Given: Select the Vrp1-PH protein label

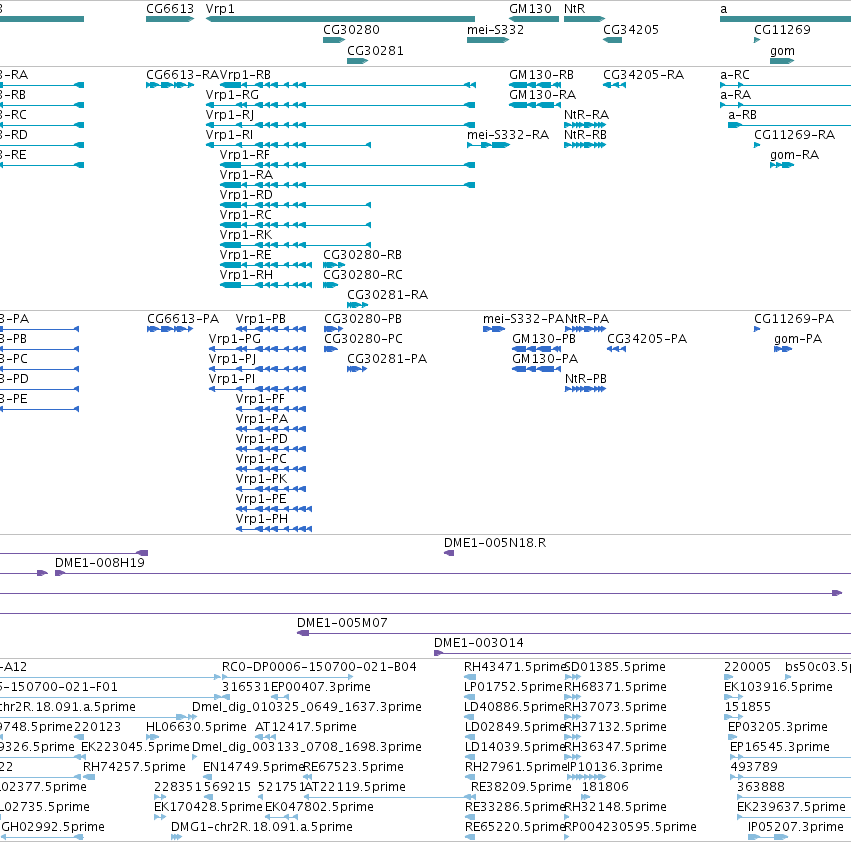Looking at the screenshot, I should pos(262,520).
